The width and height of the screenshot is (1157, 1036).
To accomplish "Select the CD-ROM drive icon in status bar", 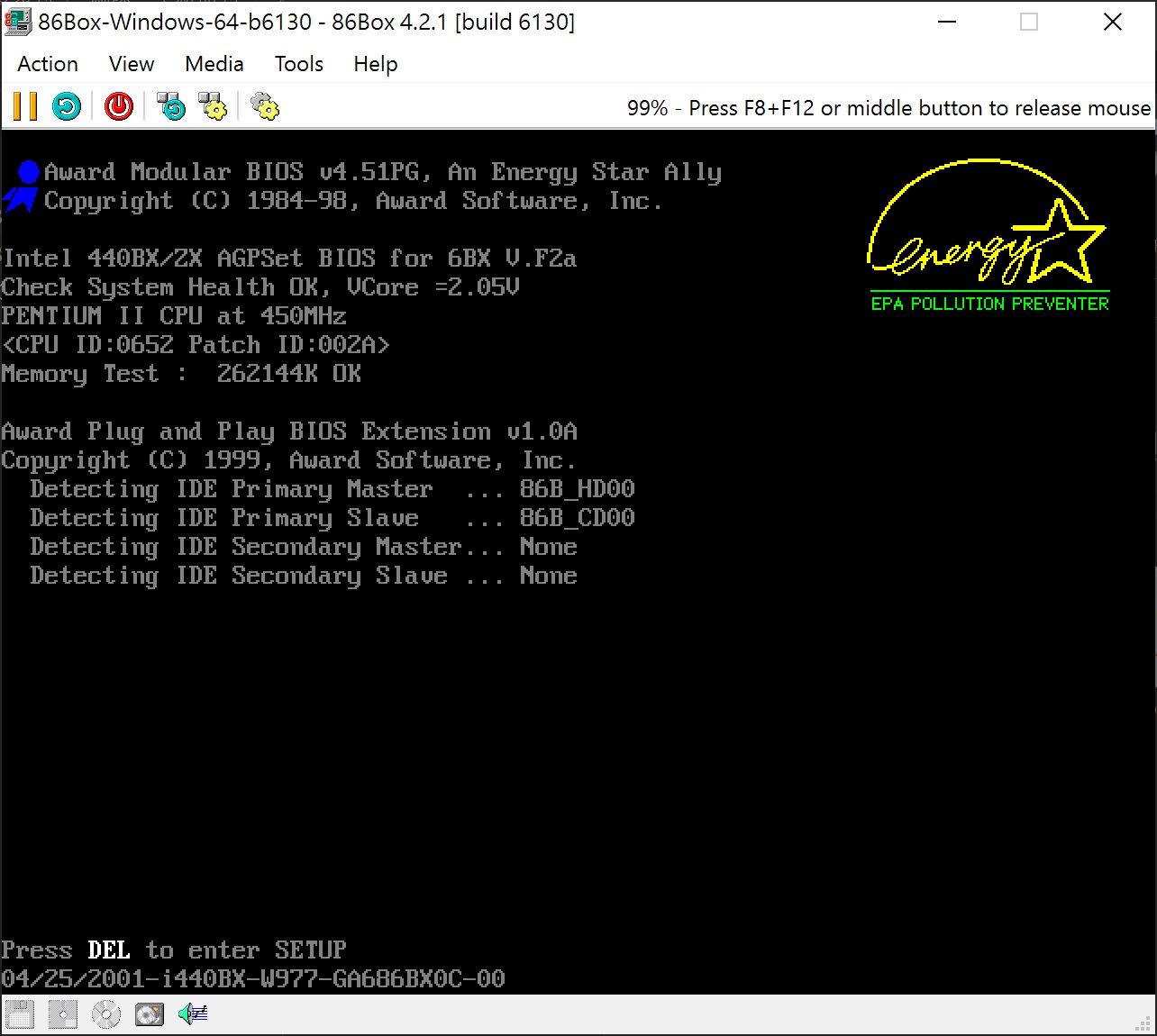I will (x=105, y=1013).
